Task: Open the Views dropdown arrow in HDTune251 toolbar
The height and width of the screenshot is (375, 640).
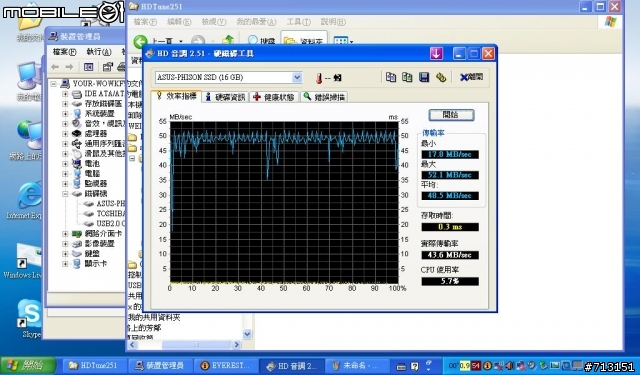Action: [x=351, y=41]
